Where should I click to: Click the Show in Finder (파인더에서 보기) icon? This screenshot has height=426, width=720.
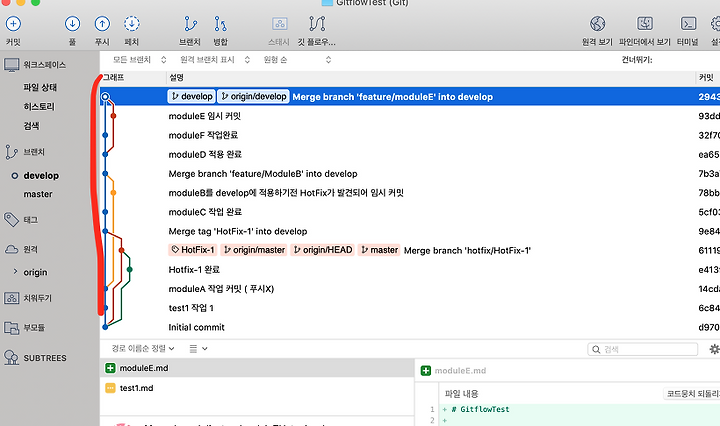point(645,24)
